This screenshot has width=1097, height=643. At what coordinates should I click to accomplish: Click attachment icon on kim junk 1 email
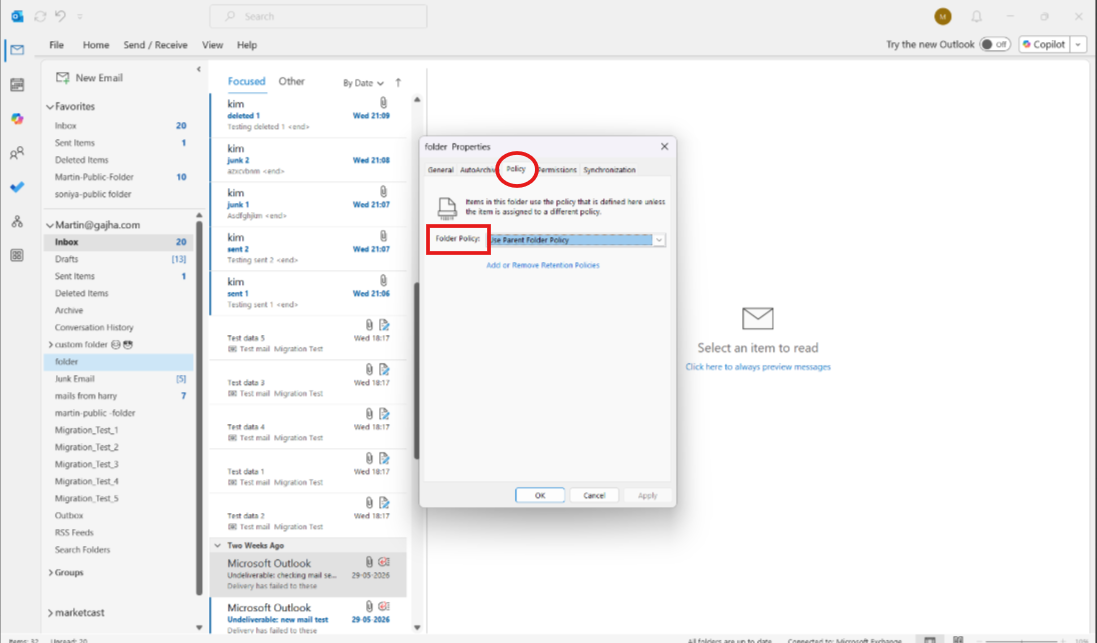pos(383,192)
